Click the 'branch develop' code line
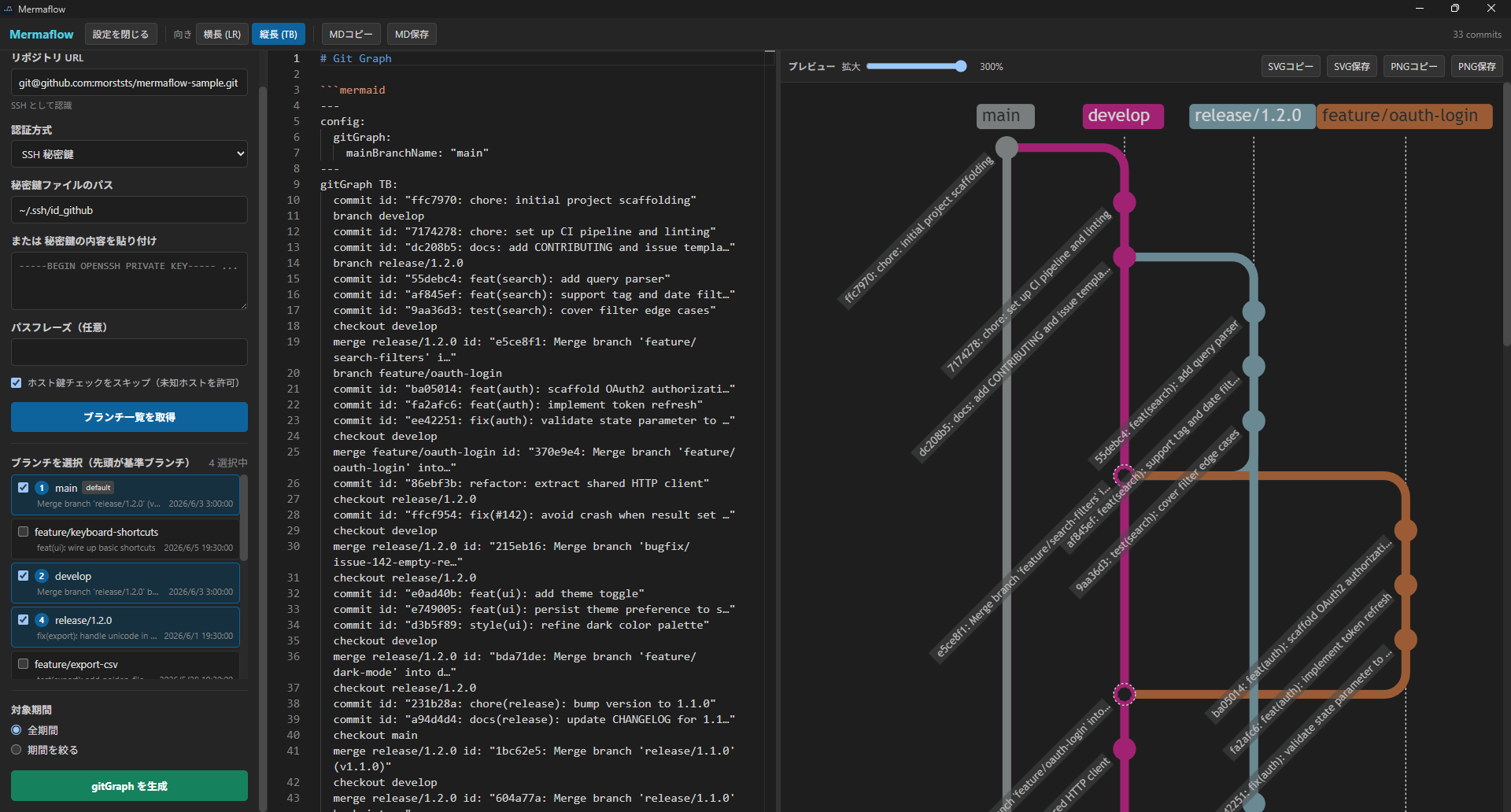Image resolution: width=1511 pixels, height=812 pixels. click(x=379, y=216)
